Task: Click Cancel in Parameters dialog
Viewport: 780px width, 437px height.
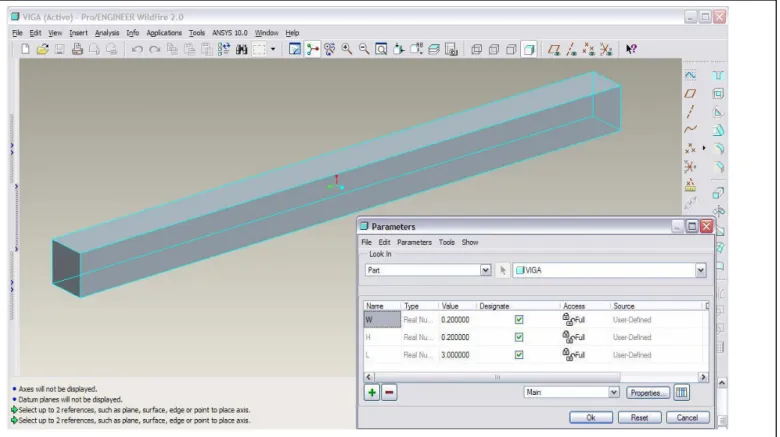Action: [687, 418]
